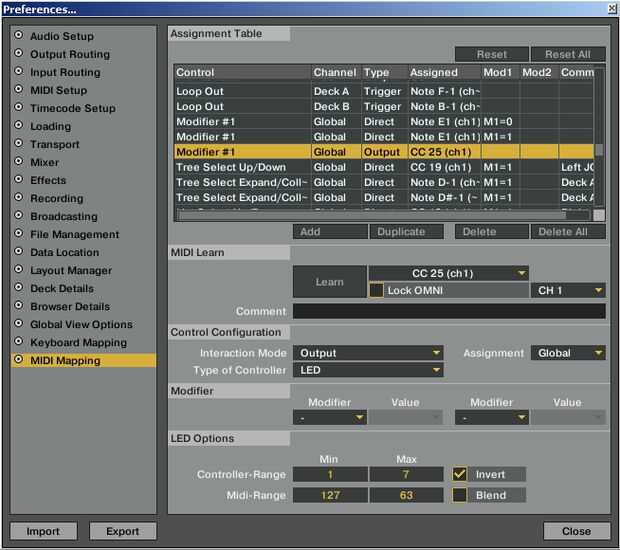Select Tree Select Up/Down row
Viewport: 620px width, 550px height.
tap(384, 167)
